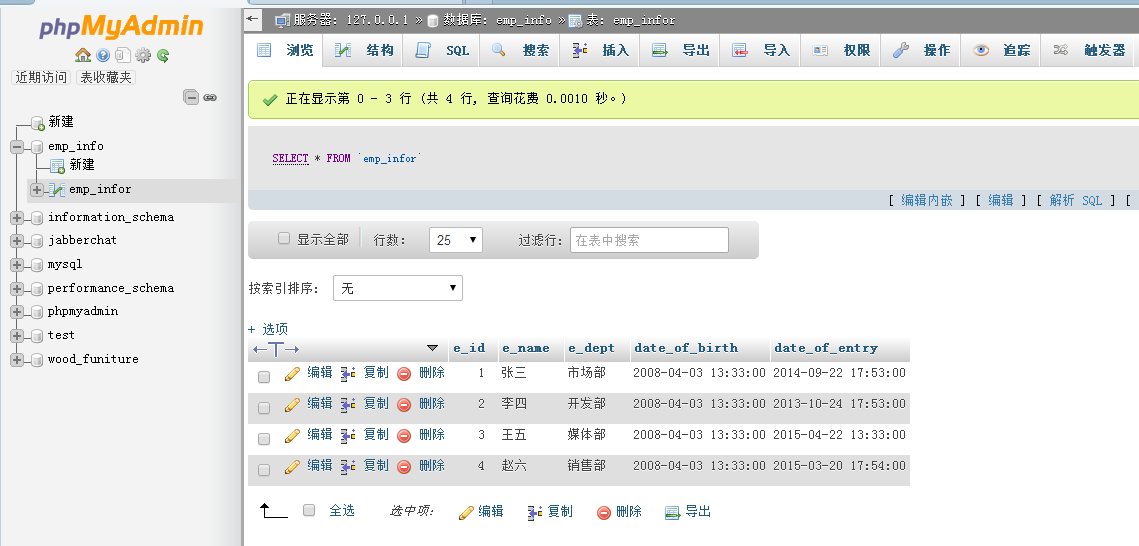Sort by the e_name column header

tap(525, 348)
